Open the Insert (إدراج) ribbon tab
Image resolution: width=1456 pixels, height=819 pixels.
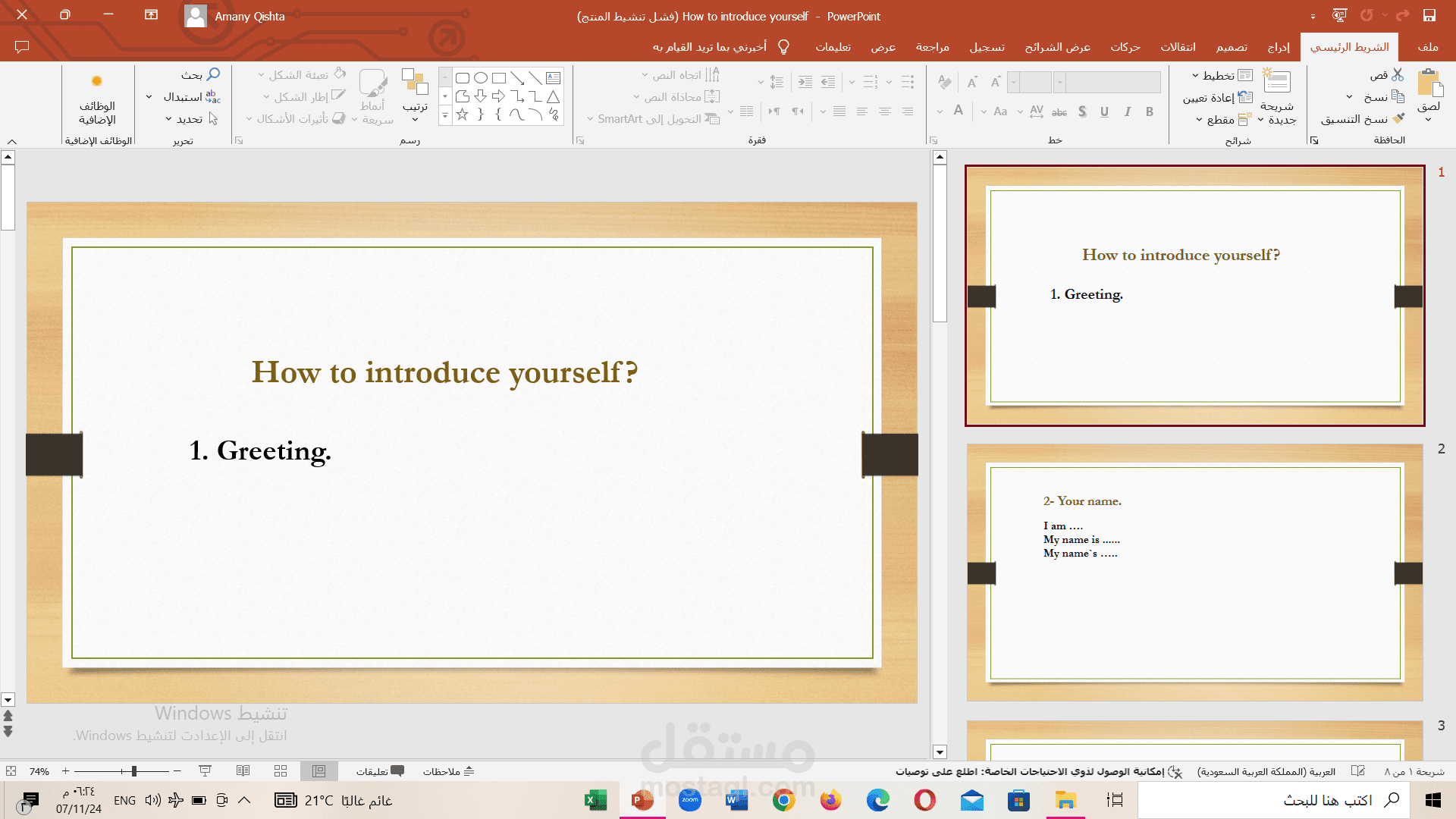coord(1279,47)
